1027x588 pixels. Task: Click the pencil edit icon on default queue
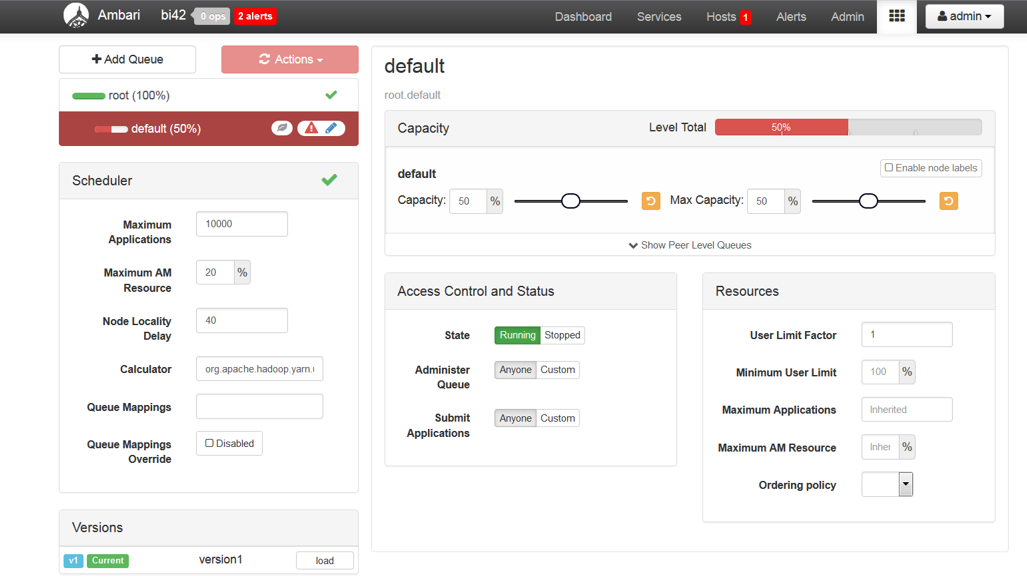(x=332, y=128)
